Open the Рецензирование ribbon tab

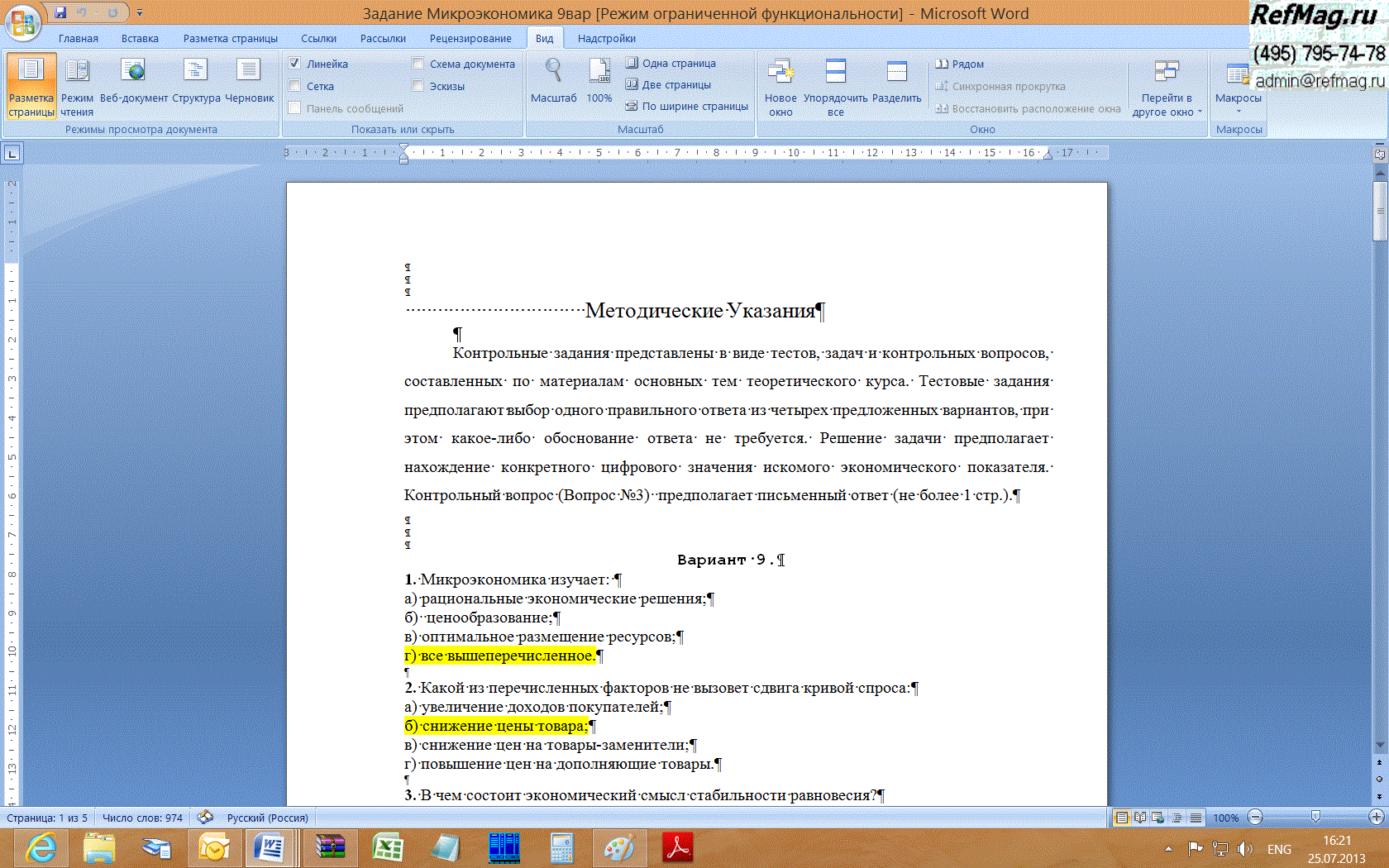click(x=470, y=39)
